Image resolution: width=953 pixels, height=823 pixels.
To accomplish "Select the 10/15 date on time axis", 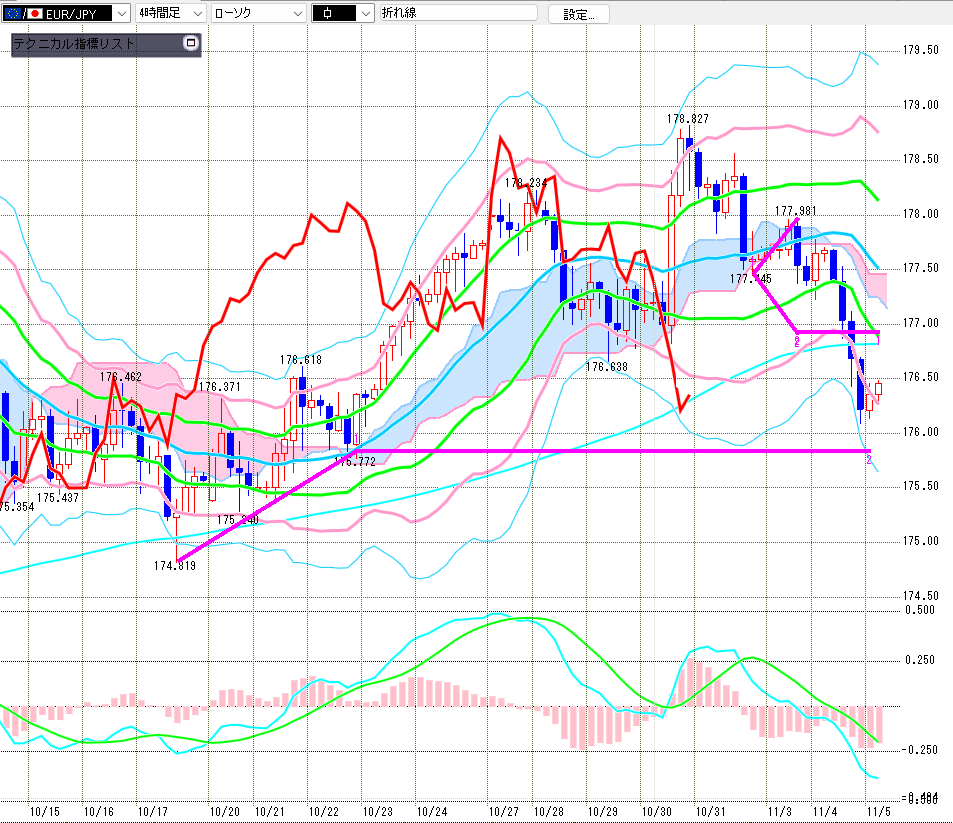I will click(x=46, y=811).
